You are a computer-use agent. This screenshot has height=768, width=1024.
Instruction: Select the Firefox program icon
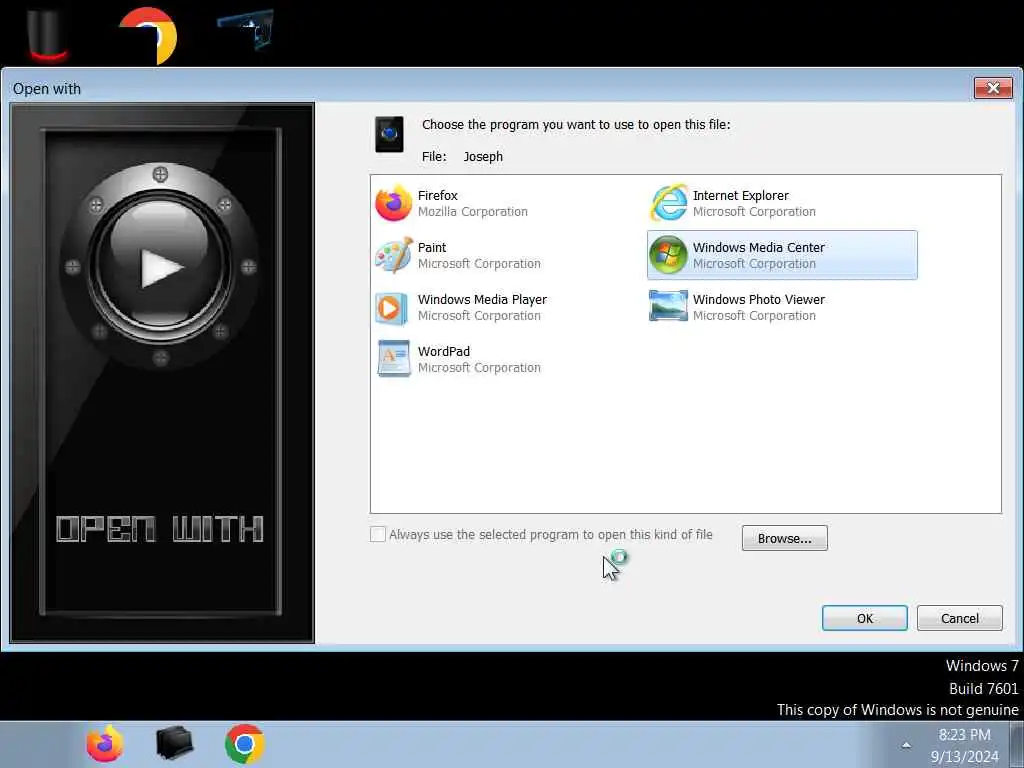pos(393,203)
